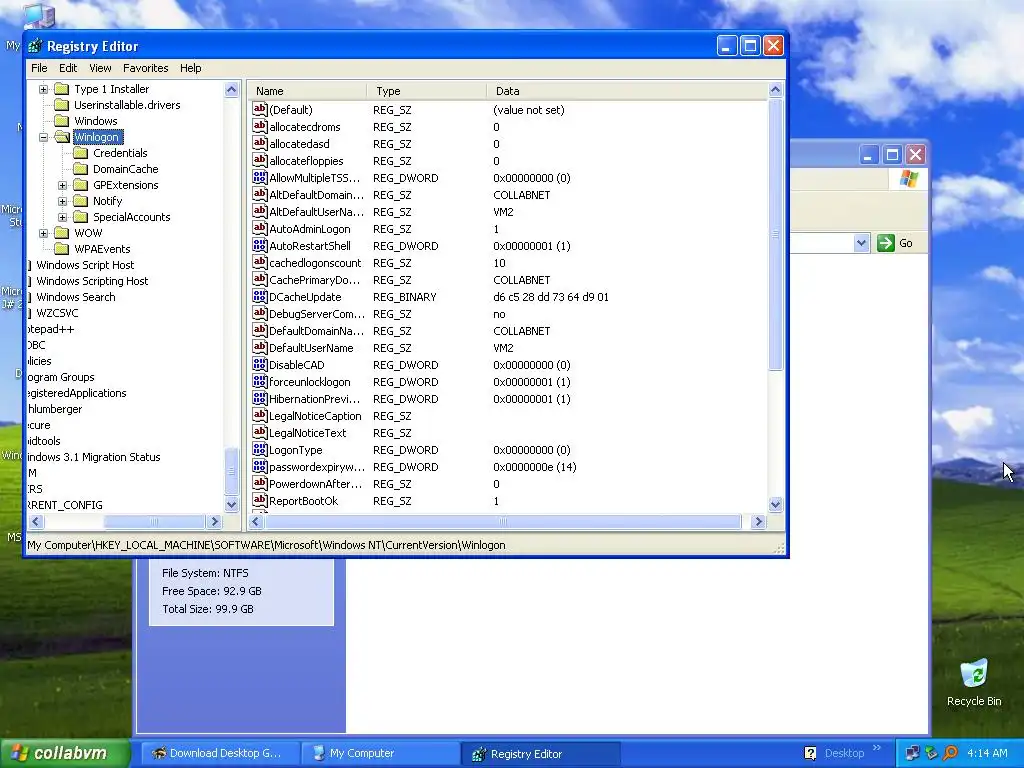Open the Recycle Bin desktop icon
1024x768 pixels.
(x=974, y=674)
